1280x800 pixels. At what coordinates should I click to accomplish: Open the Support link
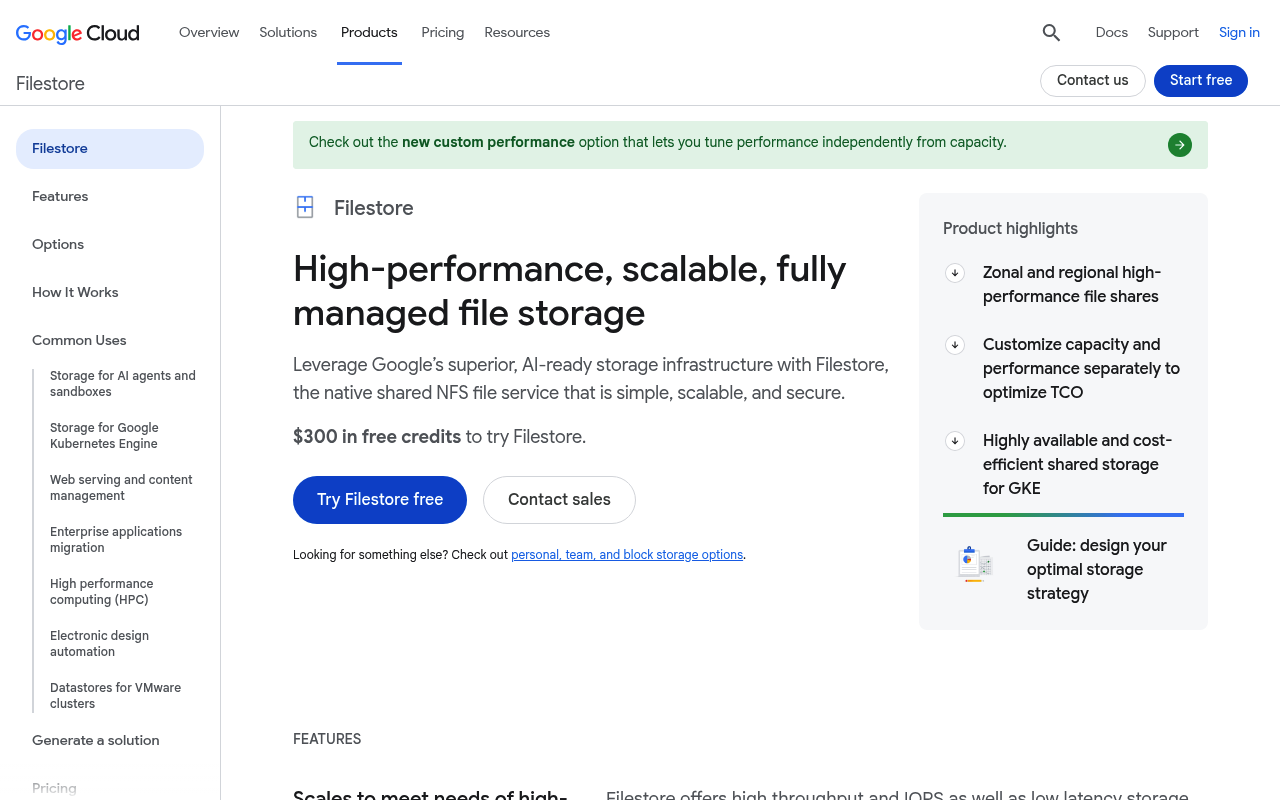[1173, 32]
